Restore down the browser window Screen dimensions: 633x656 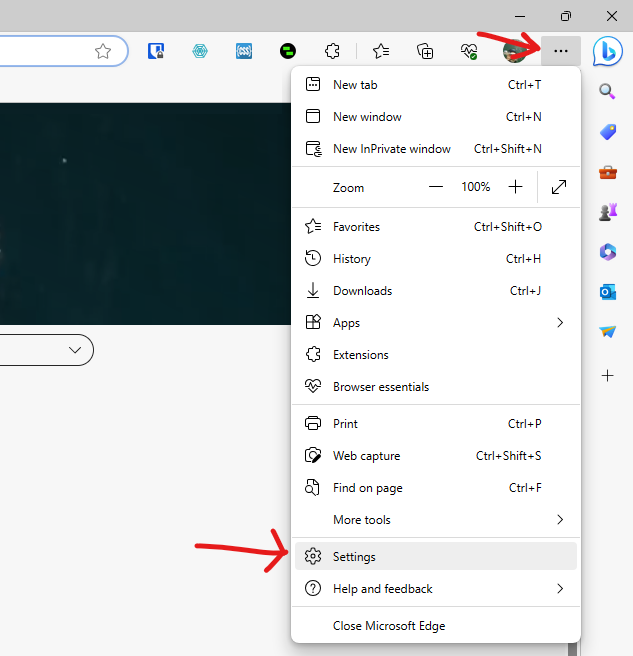click(566, 16)
